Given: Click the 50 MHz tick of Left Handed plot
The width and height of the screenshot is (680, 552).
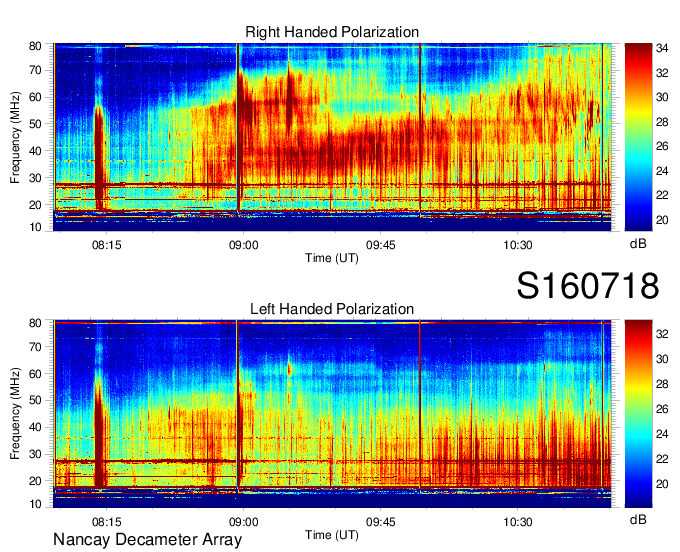Looking at the screenshot, I should click(x=35, y=400).
